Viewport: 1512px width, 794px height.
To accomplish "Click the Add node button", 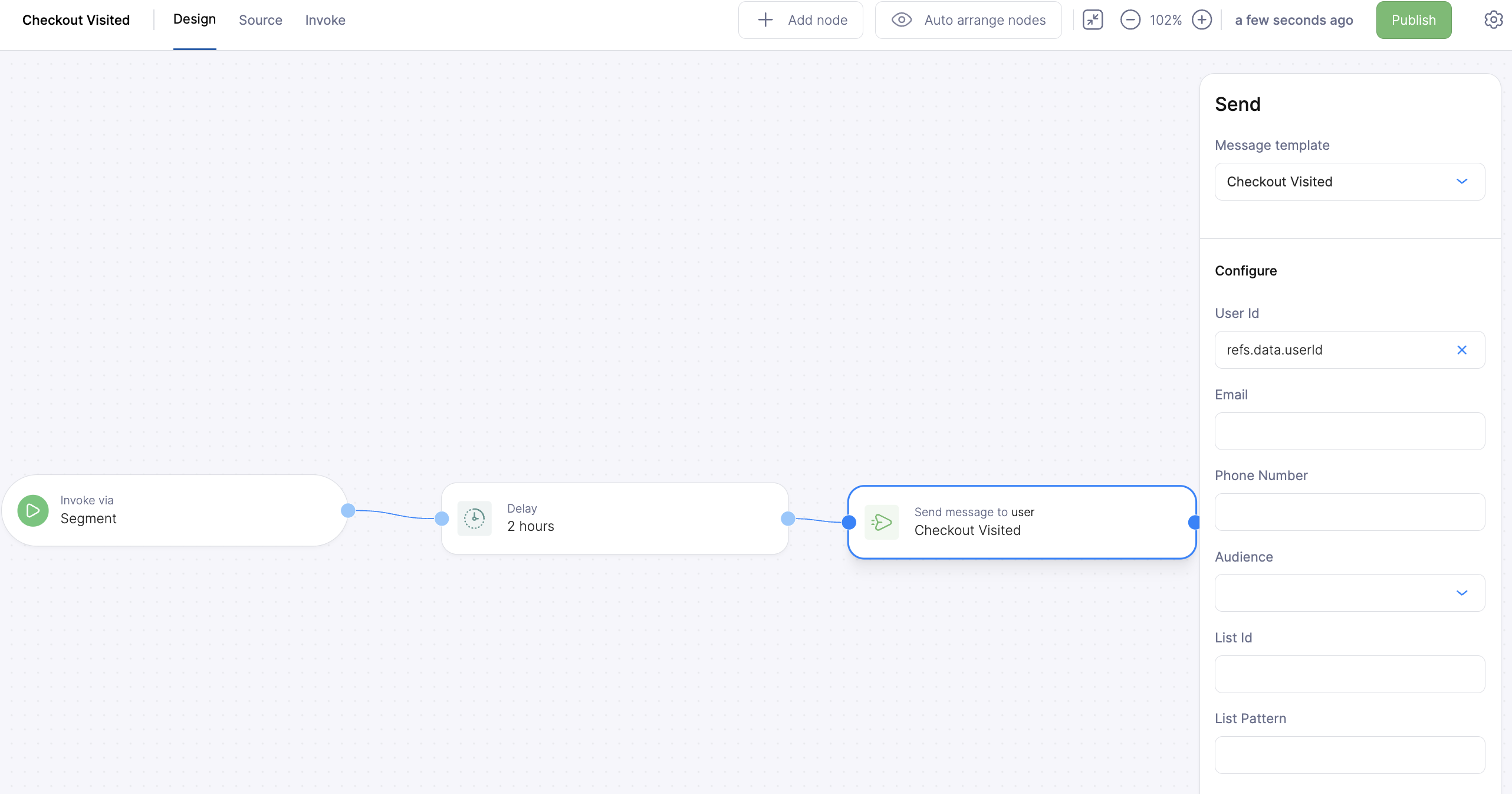I will (x=801, y=20).
